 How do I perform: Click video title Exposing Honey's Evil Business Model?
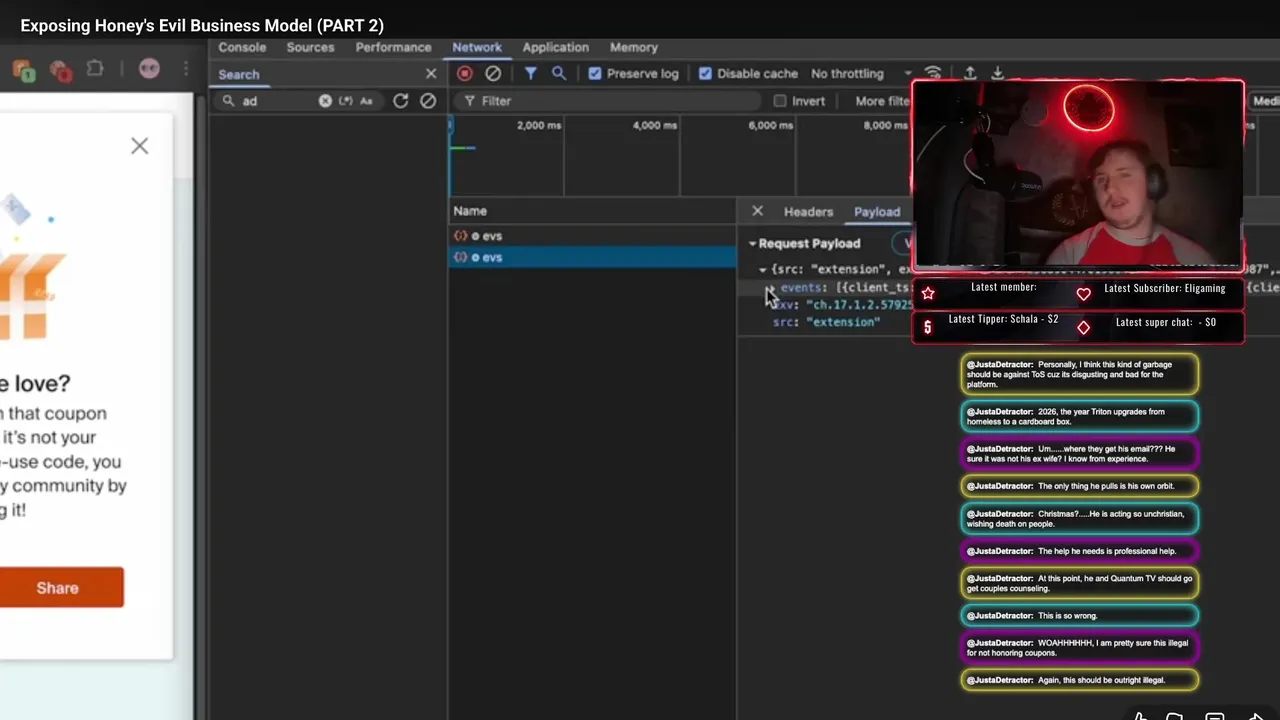pyautogui.click(x=202, y=26)
